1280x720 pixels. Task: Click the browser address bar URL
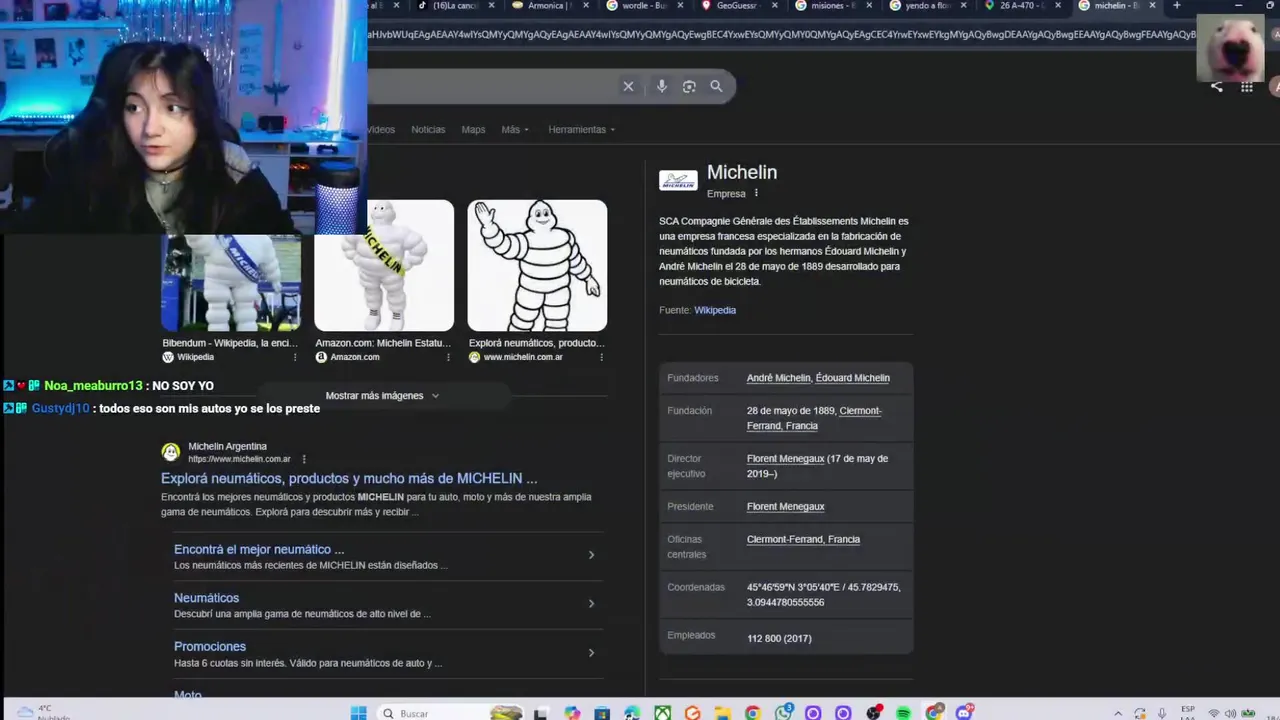(780, 34)
